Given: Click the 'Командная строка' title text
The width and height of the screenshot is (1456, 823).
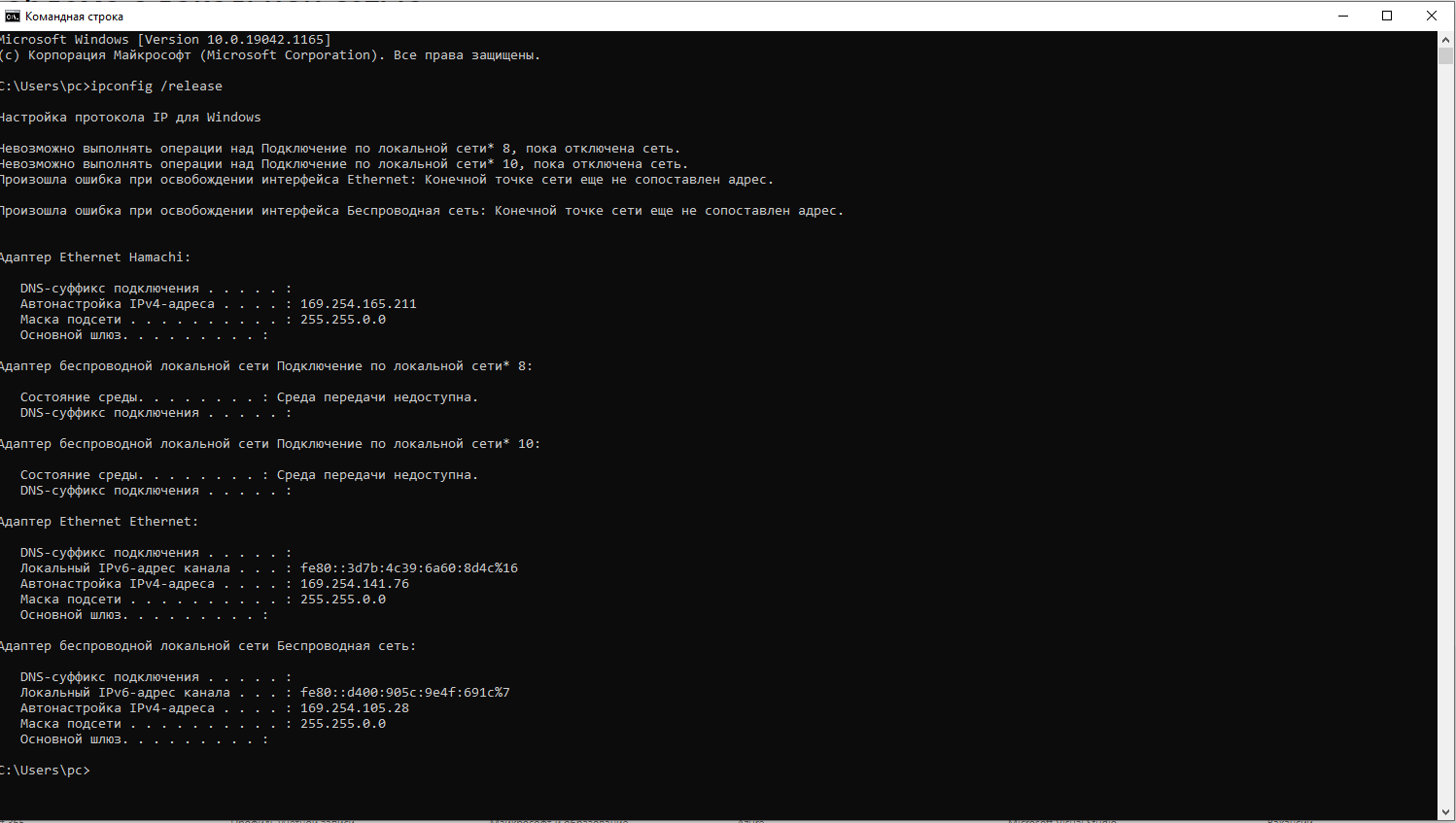Looking at the screenshot, I should click(x=74, y=17).
